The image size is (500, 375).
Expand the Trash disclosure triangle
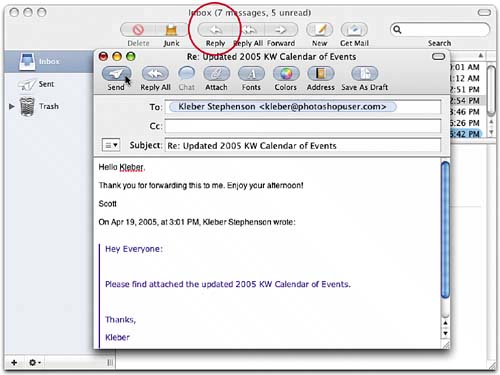[12, 106]
